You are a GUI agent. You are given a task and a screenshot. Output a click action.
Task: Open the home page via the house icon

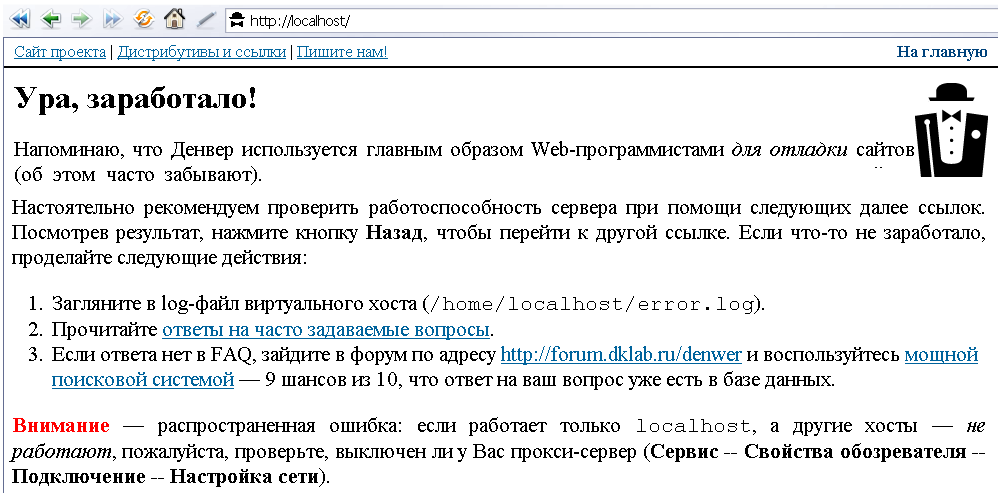coord(174,19)
